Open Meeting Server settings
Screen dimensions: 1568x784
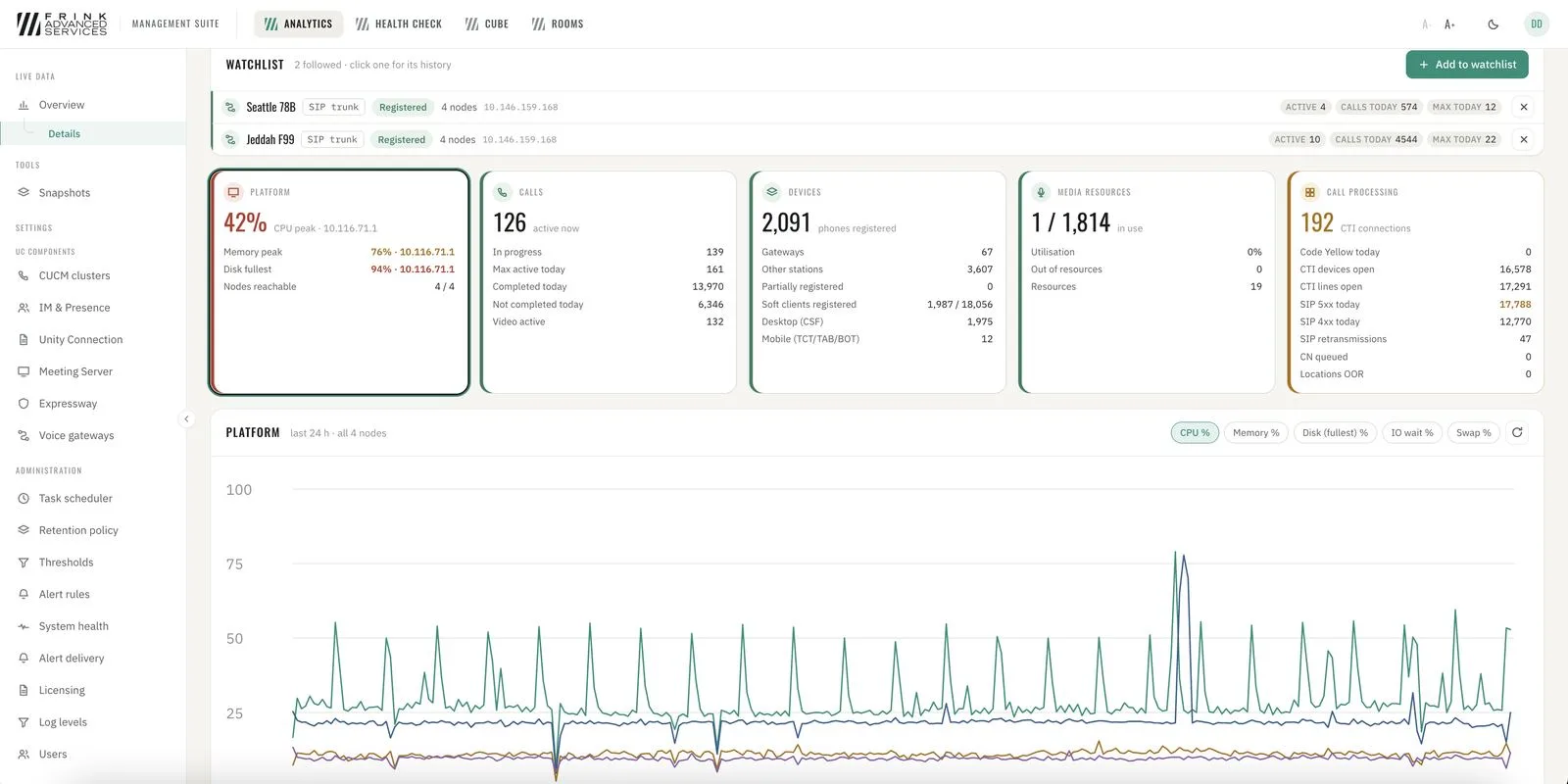[93, 371]
